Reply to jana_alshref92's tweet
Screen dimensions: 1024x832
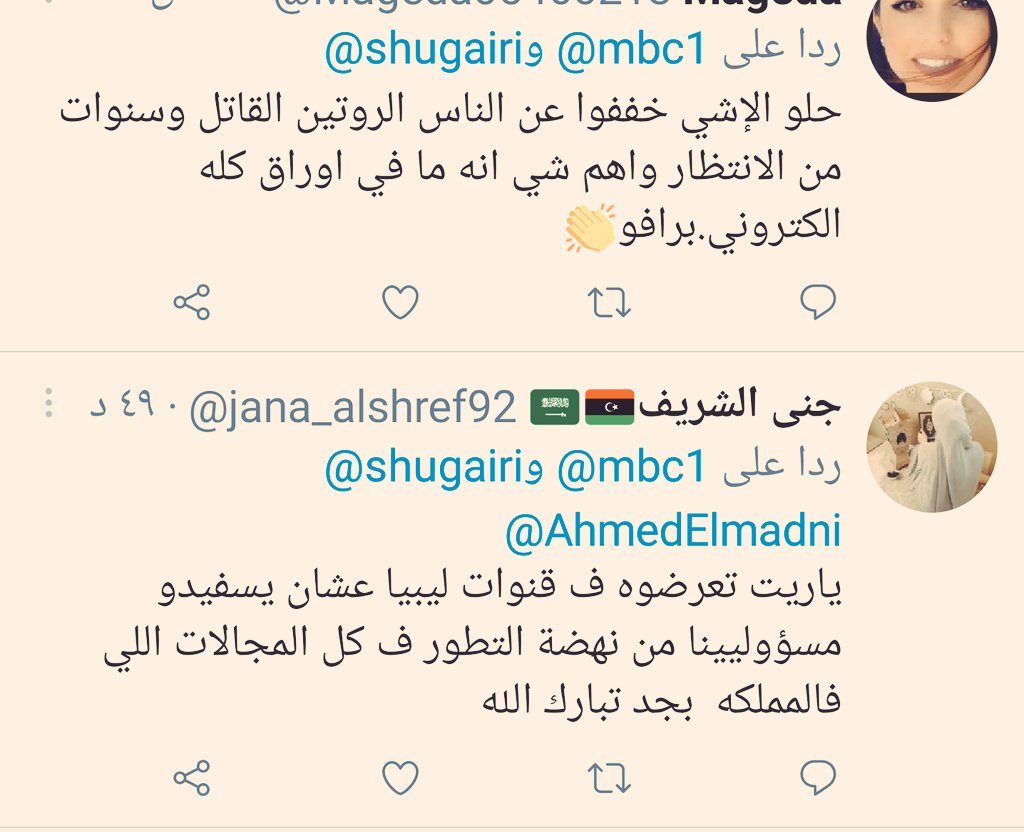[818, 778]
